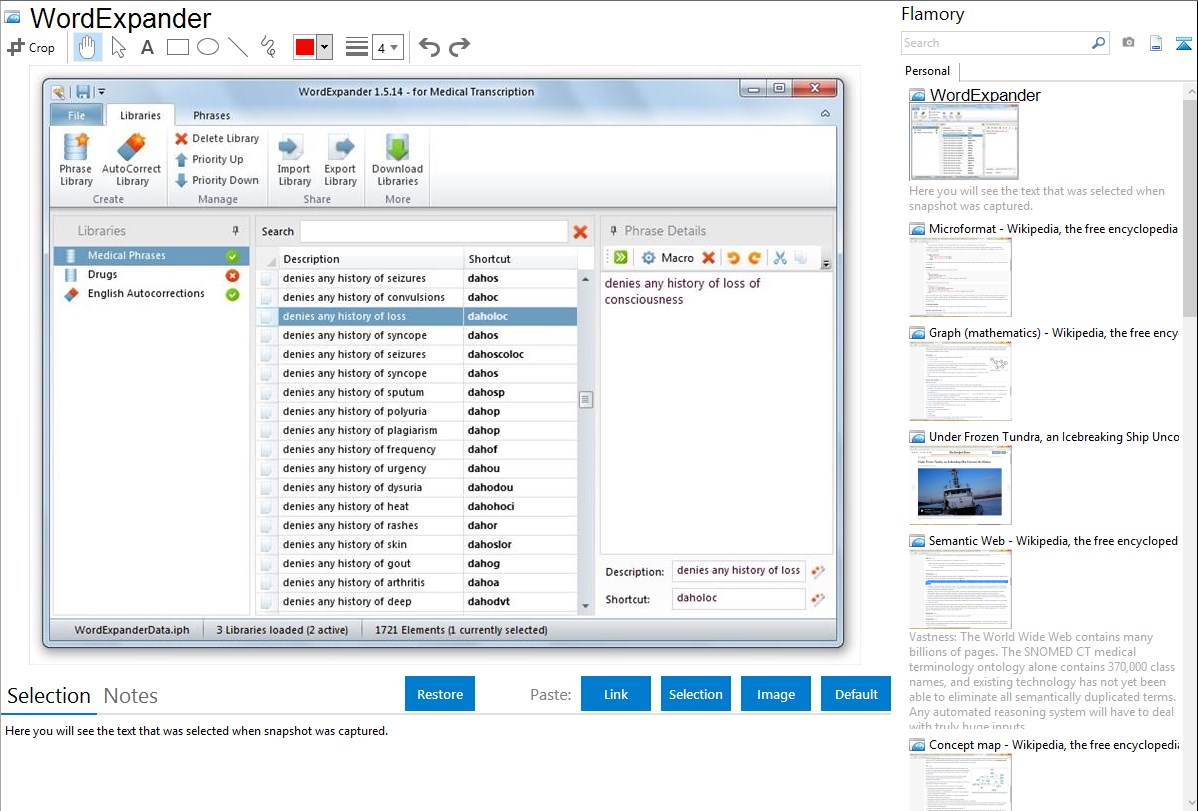Open the File tab

(76, 115)
